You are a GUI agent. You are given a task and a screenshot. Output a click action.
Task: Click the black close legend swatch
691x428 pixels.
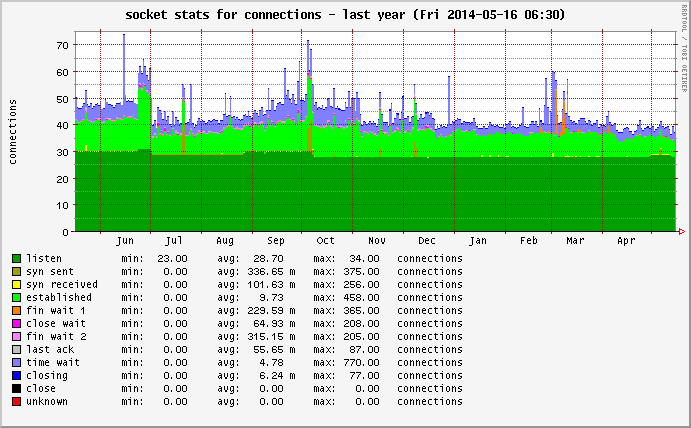pos(16,388)
